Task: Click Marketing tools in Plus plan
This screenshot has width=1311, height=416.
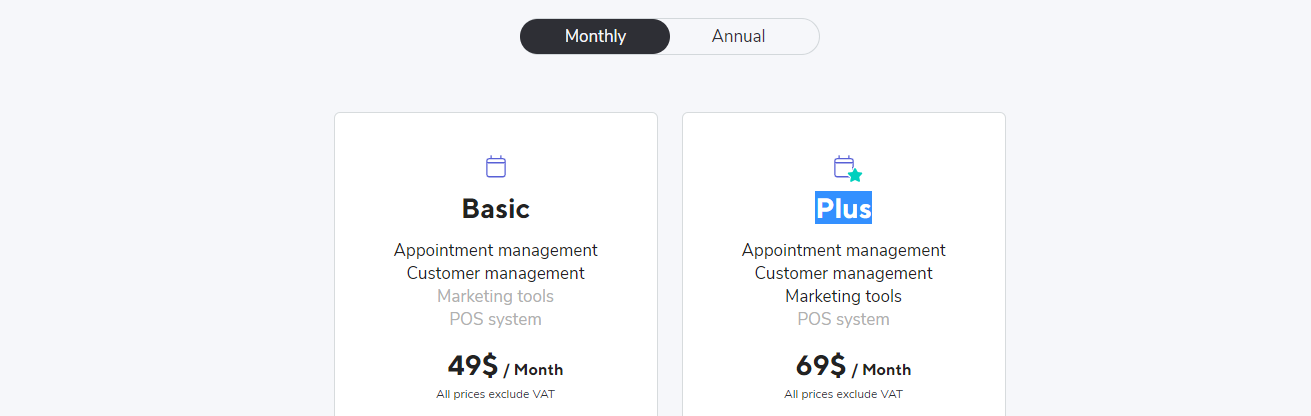Action: click(x=843, y=296)
